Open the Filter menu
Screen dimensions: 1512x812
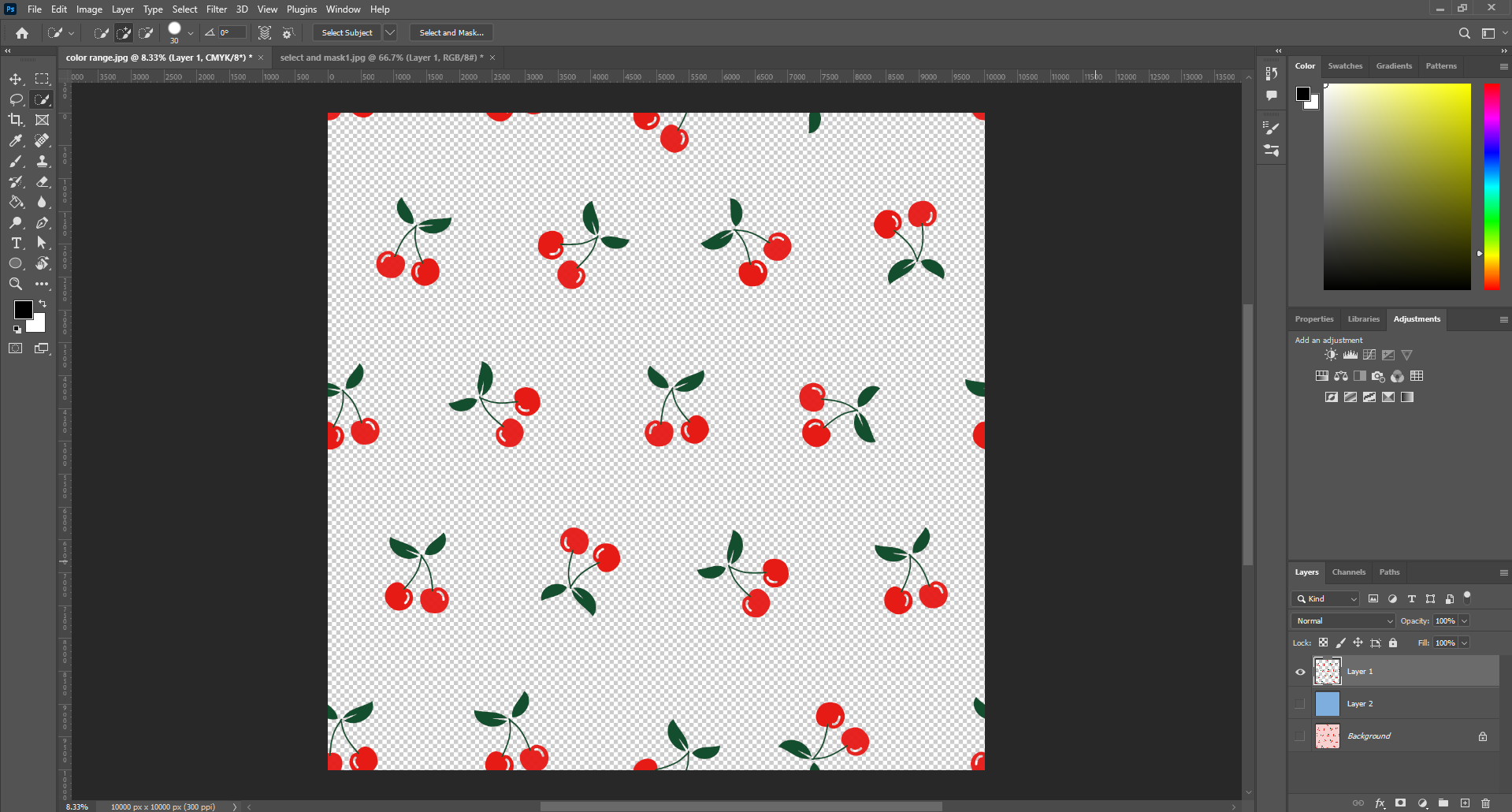coord(217,9)
